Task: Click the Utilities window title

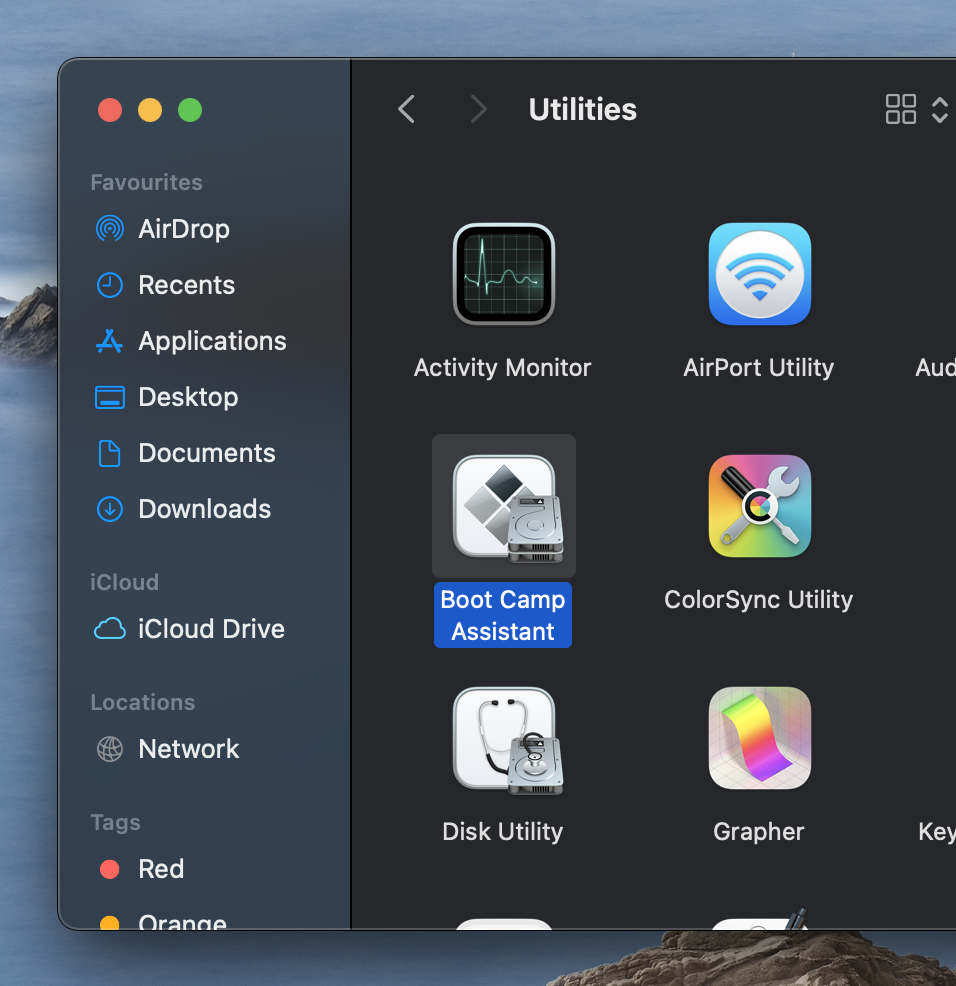Action: point(582,109)
